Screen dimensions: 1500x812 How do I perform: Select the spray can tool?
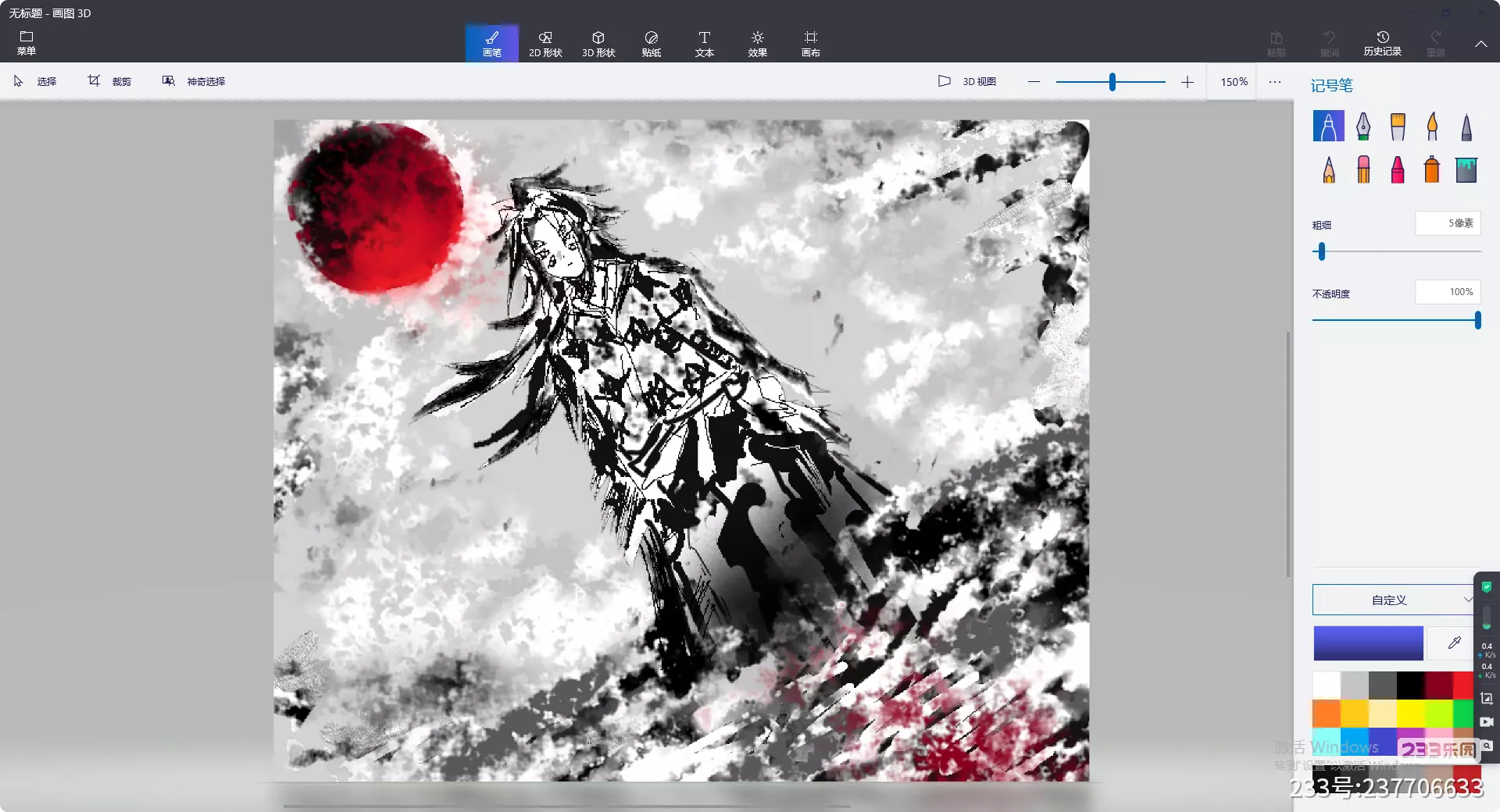click(1432, 169)
